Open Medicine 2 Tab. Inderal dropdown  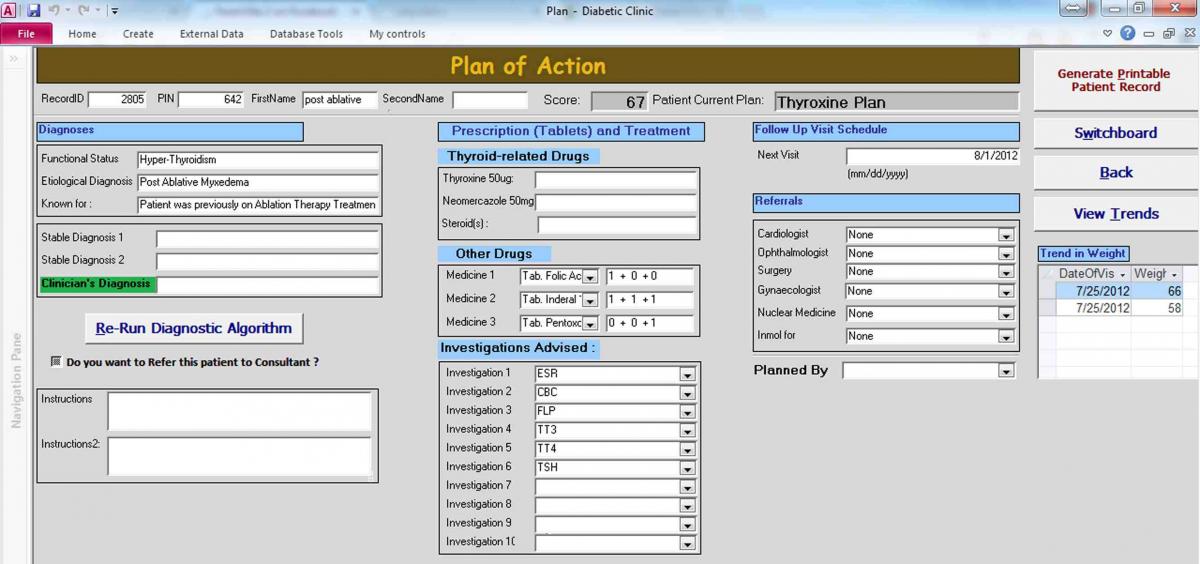coord(590,300)
